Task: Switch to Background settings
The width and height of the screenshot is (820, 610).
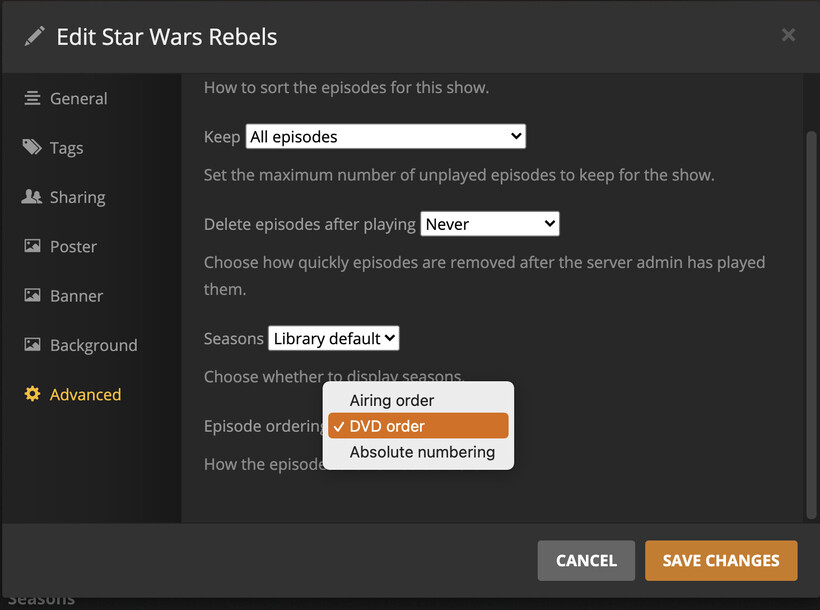Action: click(x=94, y=345)
